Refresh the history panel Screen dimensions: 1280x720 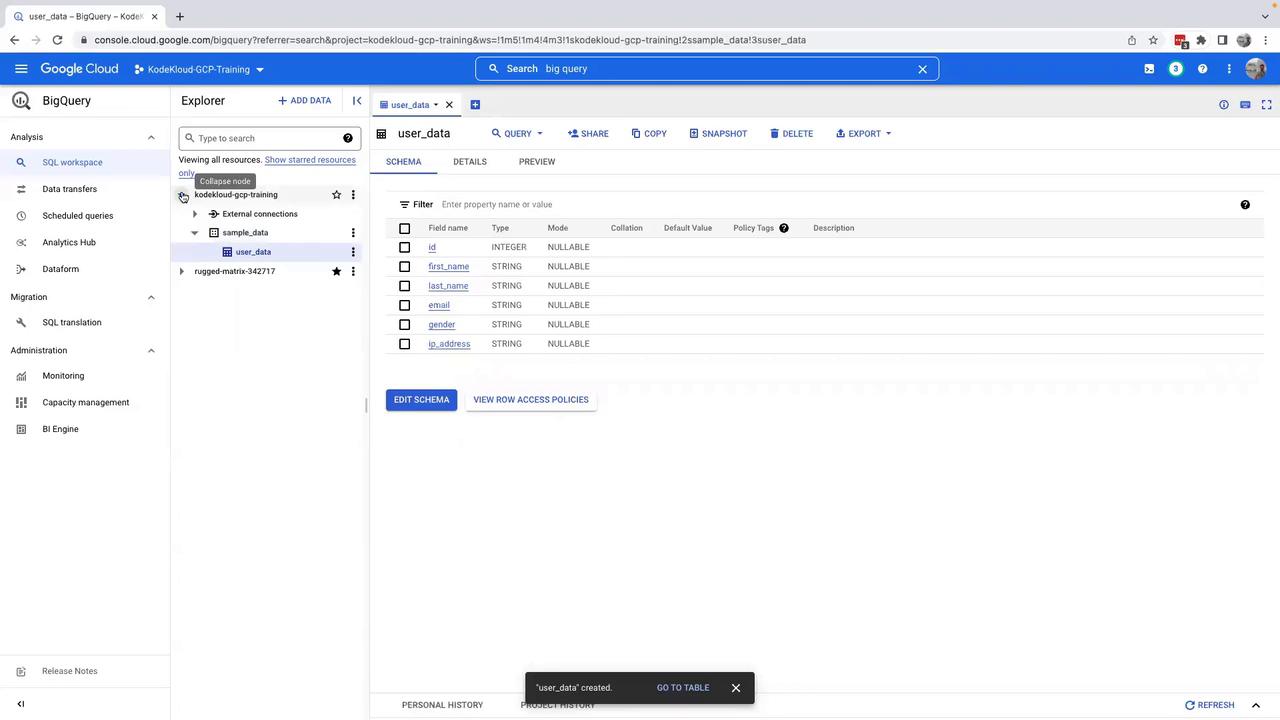(1210, 705)
